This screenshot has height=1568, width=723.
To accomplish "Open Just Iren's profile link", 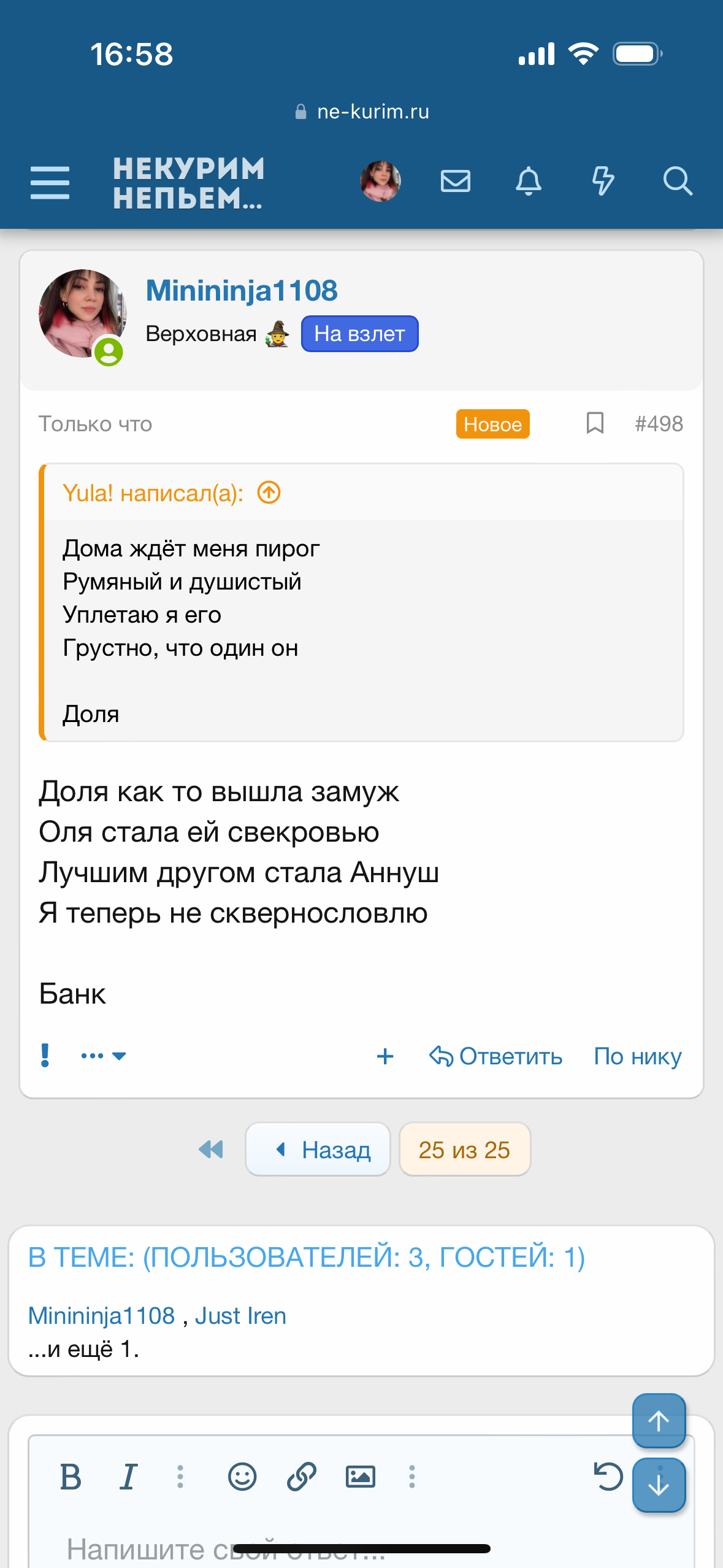I will [x=240, y=1315].
